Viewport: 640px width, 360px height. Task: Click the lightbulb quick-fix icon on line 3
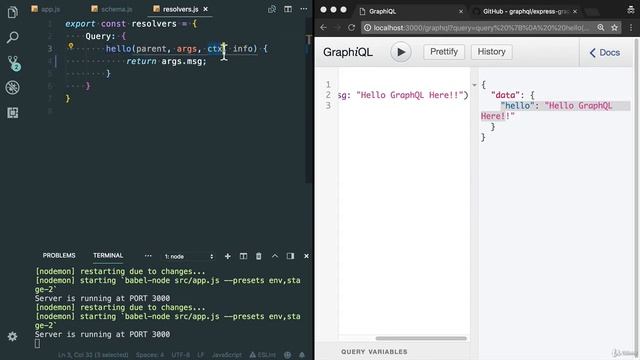point(71,46)
